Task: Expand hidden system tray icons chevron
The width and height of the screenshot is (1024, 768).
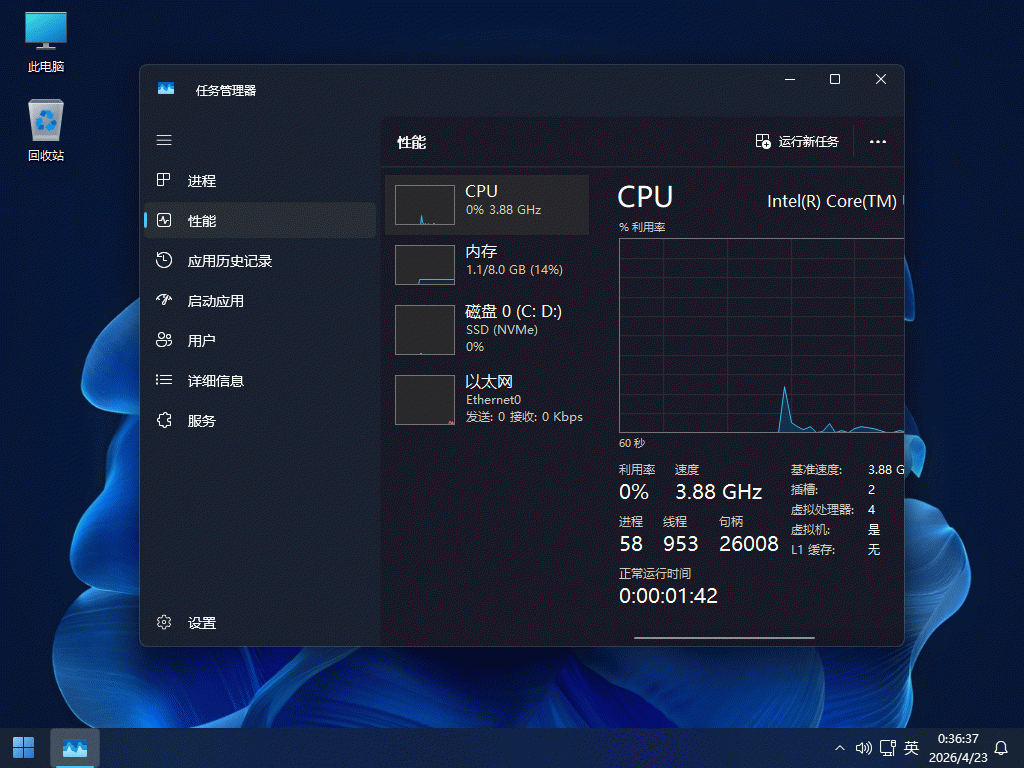Action: point(840,748)
